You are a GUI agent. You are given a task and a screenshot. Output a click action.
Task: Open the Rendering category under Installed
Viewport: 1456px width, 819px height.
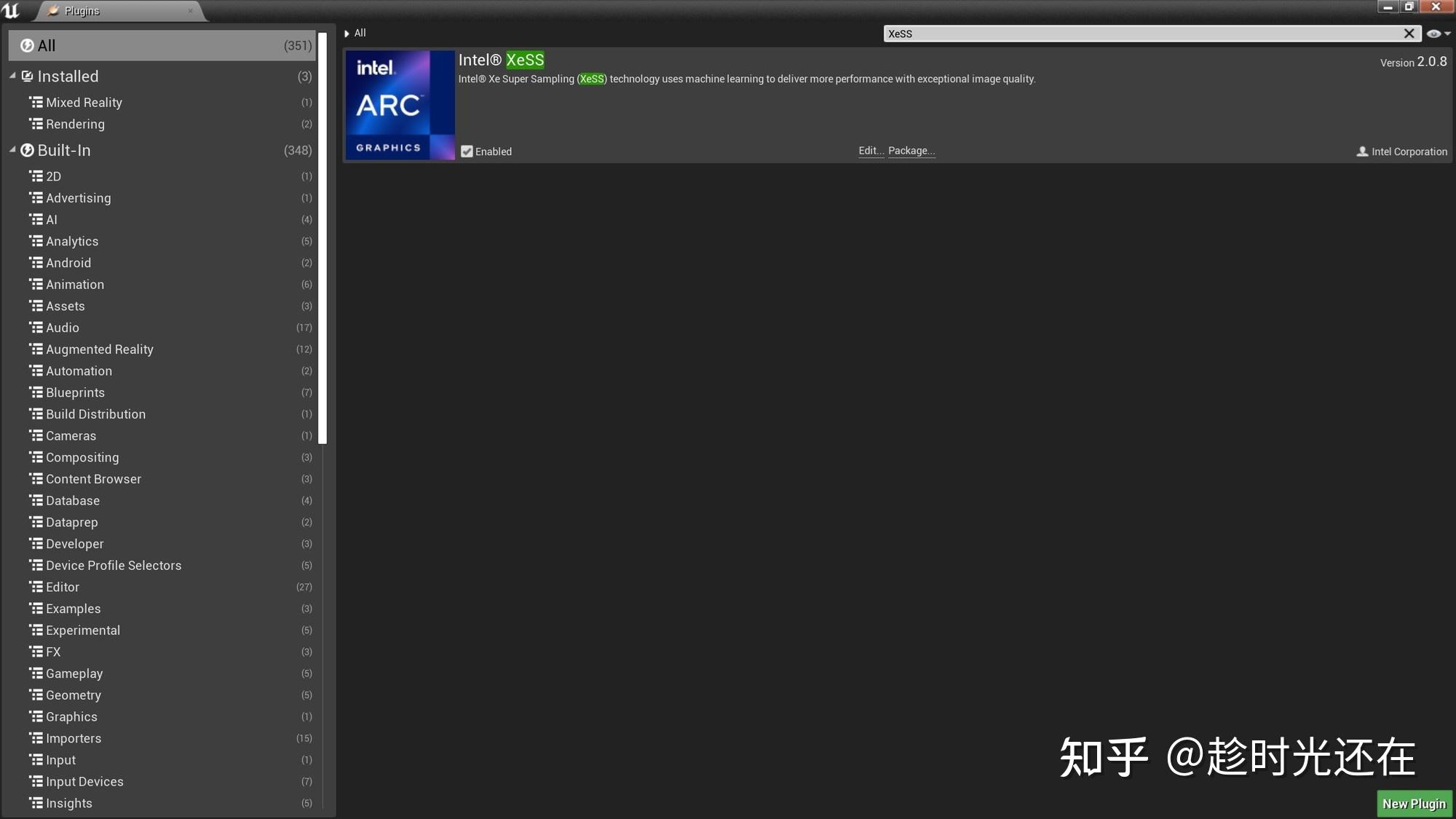pyautogui.click(x=75, y=124)
